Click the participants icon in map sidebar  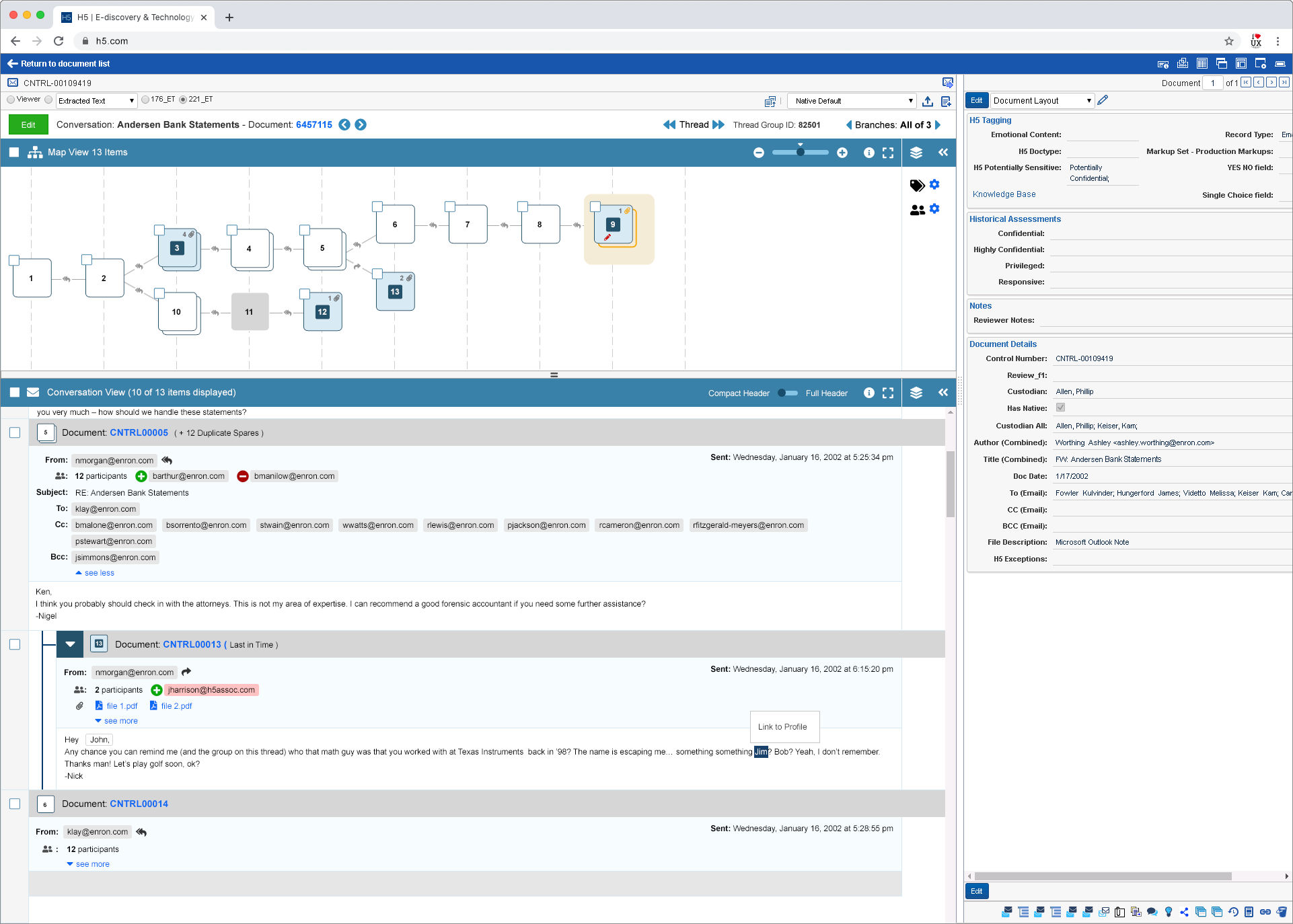917,210
